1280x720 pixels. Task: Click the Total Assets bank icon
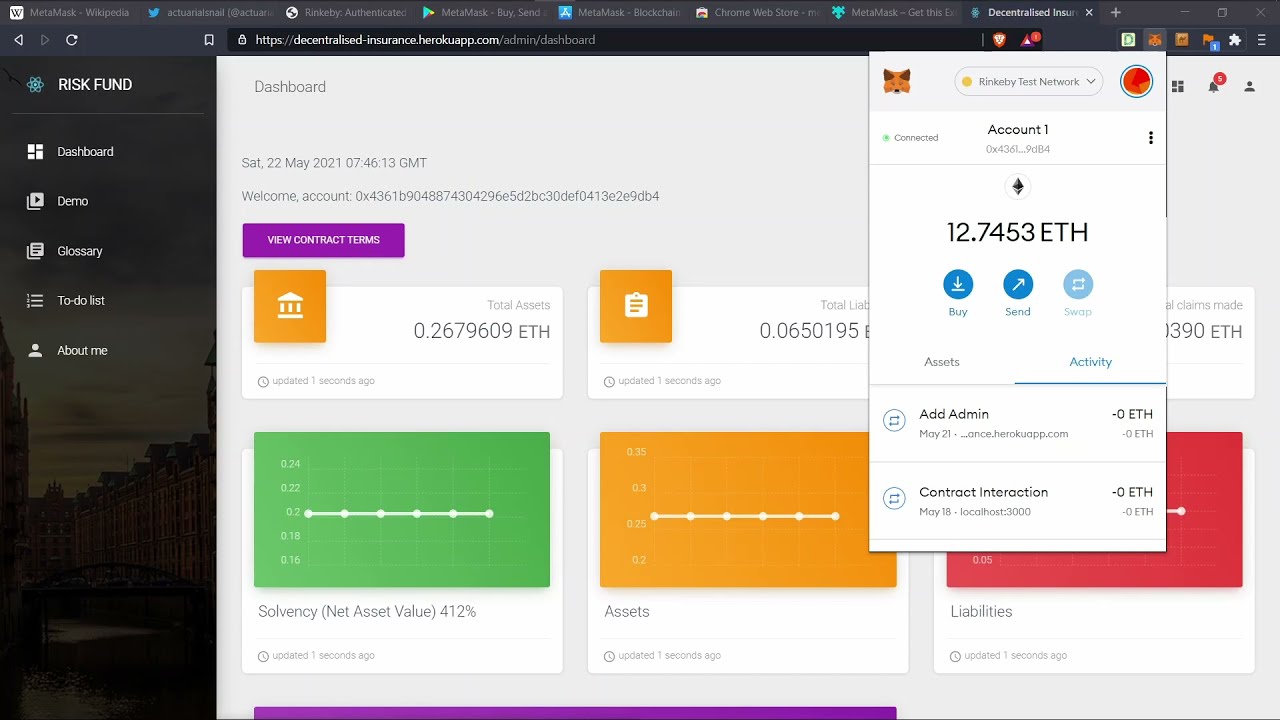coord(290,306)
